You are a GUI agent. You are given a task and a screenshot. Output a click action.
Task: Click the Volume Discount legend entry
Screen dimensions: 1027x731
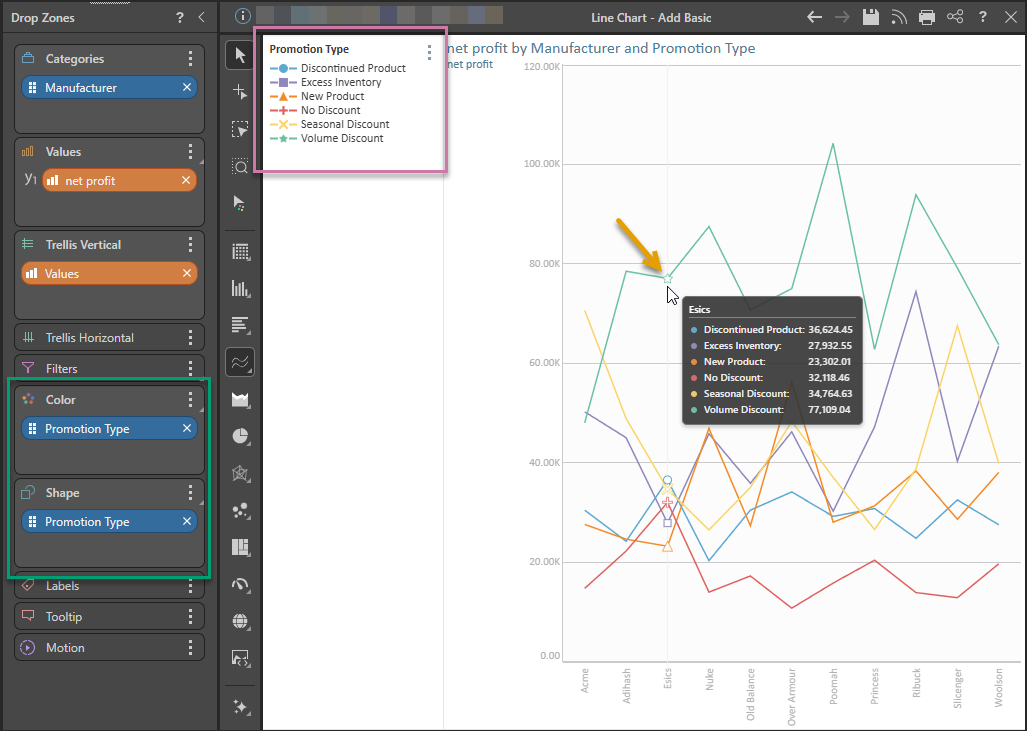[x=327, y=138]
